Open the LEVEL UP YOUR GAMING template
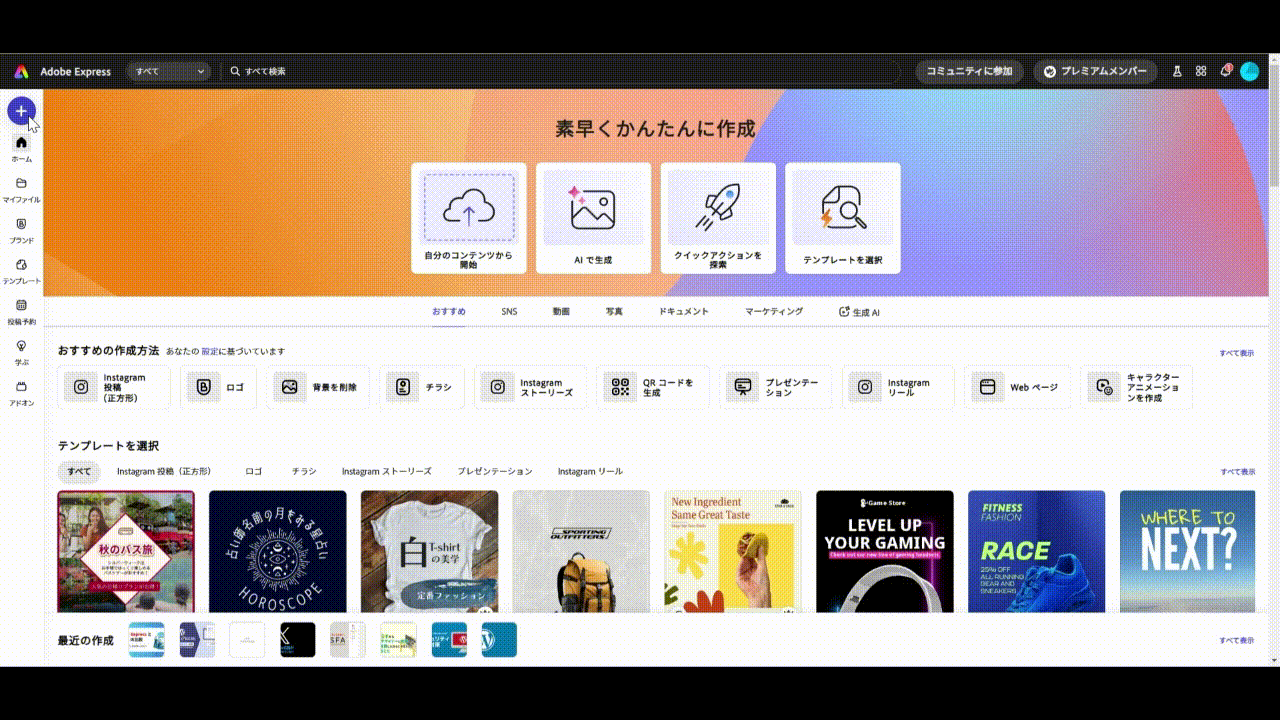The height and width of the screenshot is (720, 1280). pyautogui.click(x=884, y=551)
